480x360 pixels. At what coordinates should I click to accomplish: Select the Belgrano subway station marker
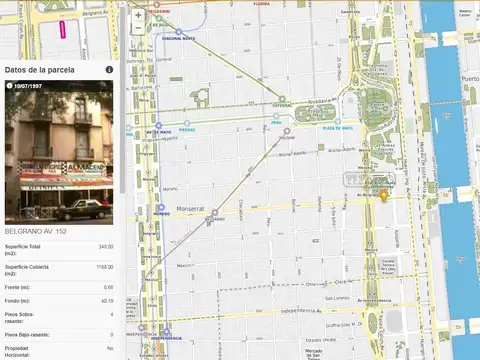click(215, 212)
